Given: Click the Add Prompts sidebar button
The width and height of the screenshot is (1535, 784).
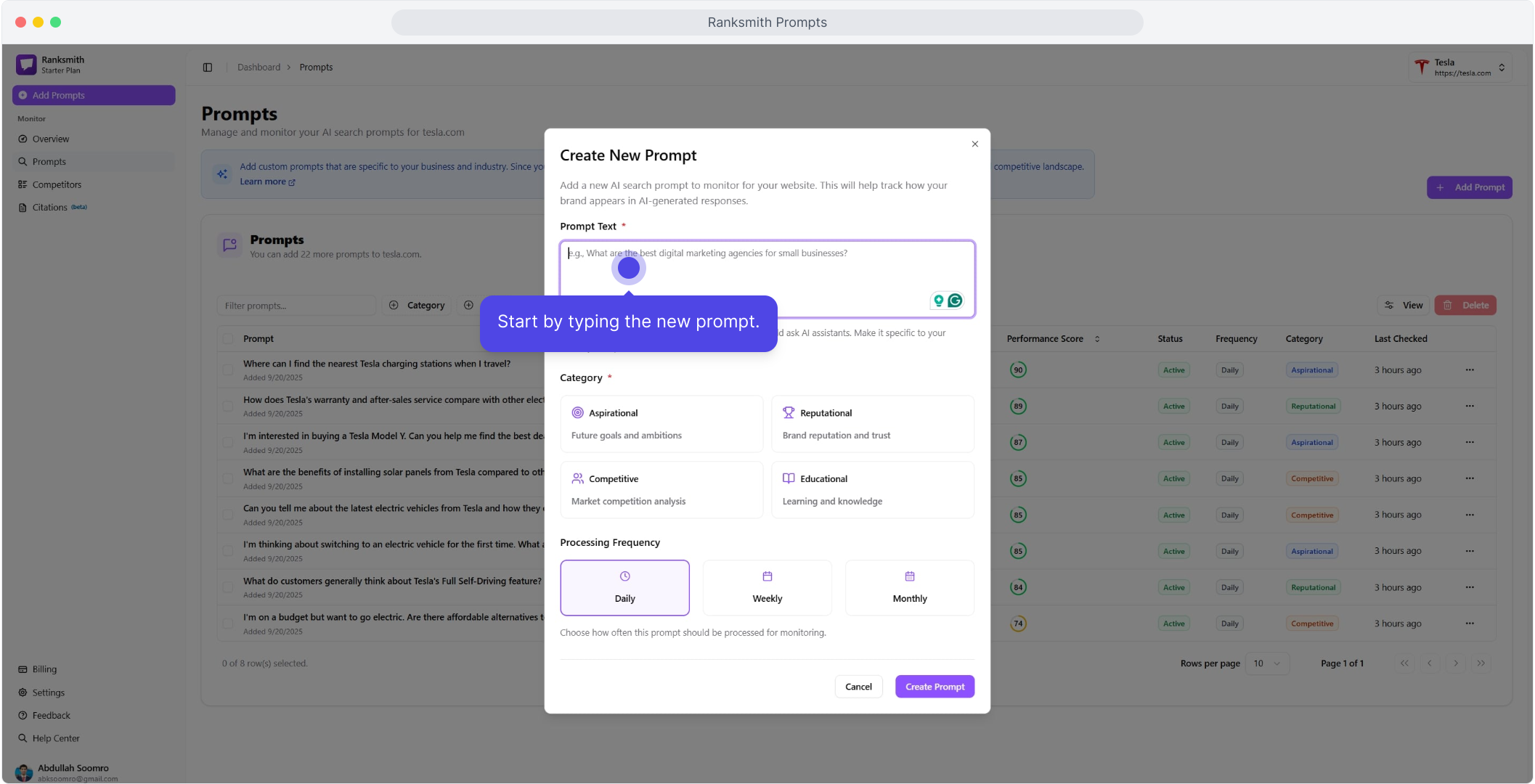Looking at the screenshot, I should 94,95.
